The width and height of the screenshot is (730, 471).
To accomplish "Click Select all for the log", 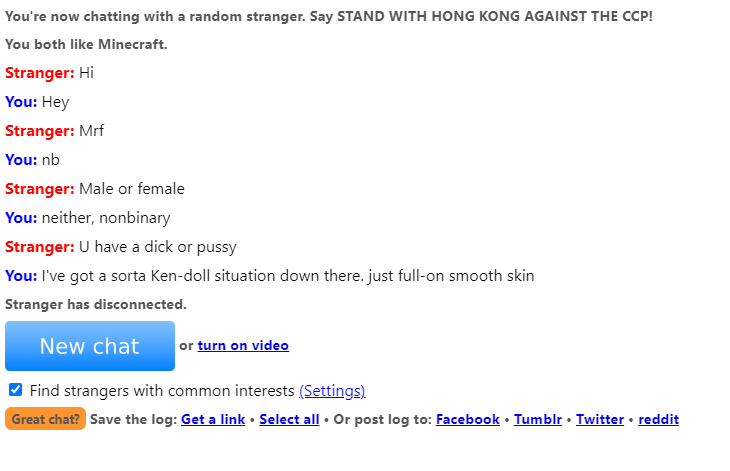I will coord(289,419).
